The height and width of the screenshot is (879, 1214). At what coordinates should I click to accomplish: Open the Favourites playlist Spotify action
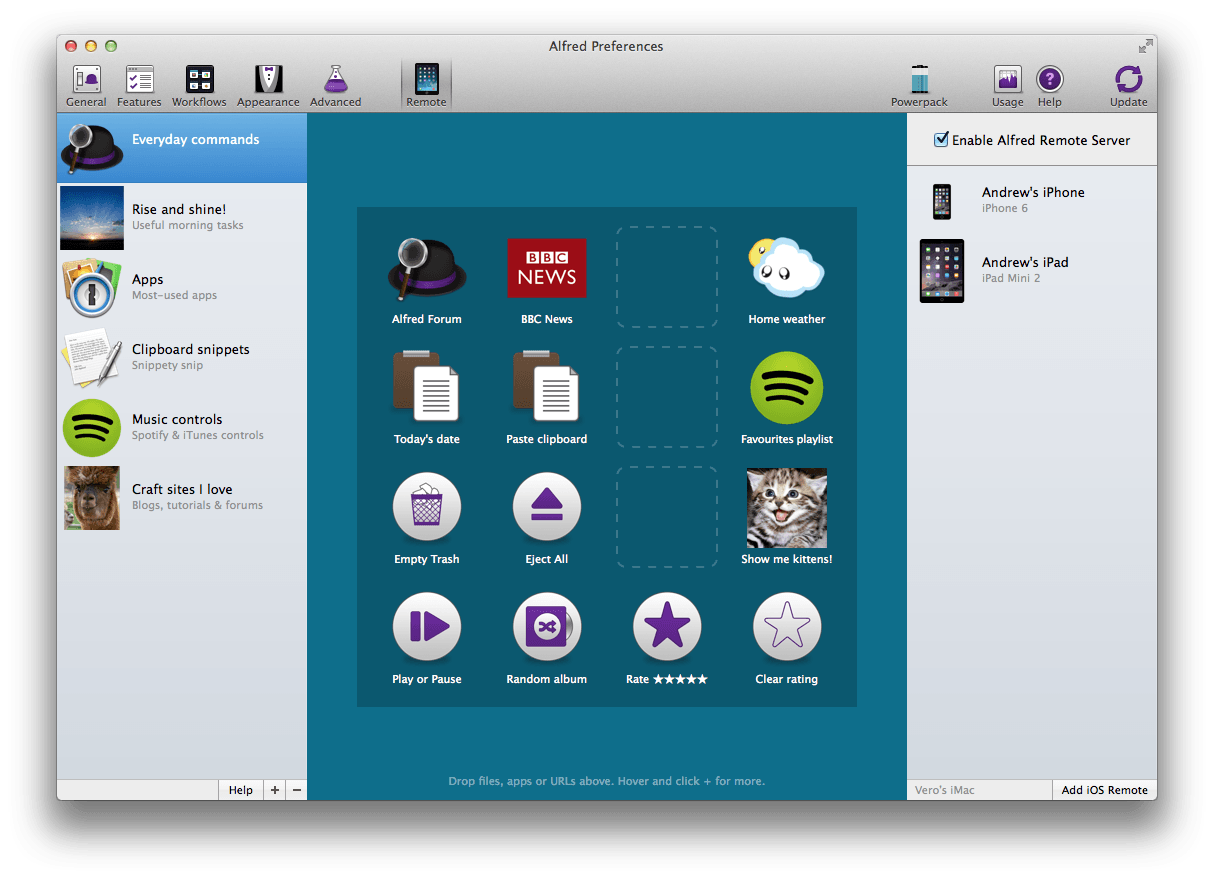(x=787, y=388)
